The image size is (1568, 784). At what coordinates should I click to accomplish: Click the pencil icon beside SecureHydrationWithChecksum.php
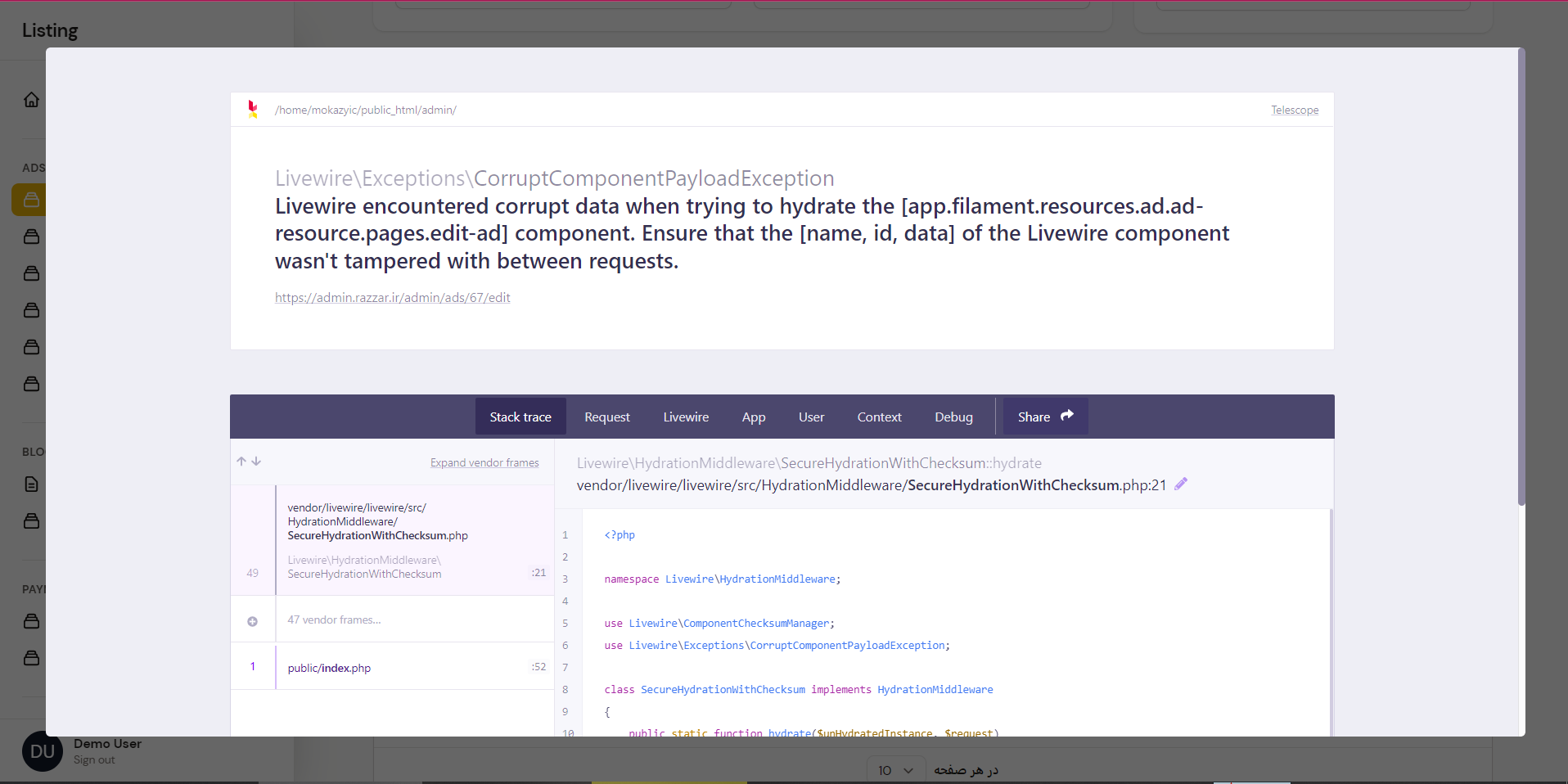pyautogui.click(x=1180, y=484)
